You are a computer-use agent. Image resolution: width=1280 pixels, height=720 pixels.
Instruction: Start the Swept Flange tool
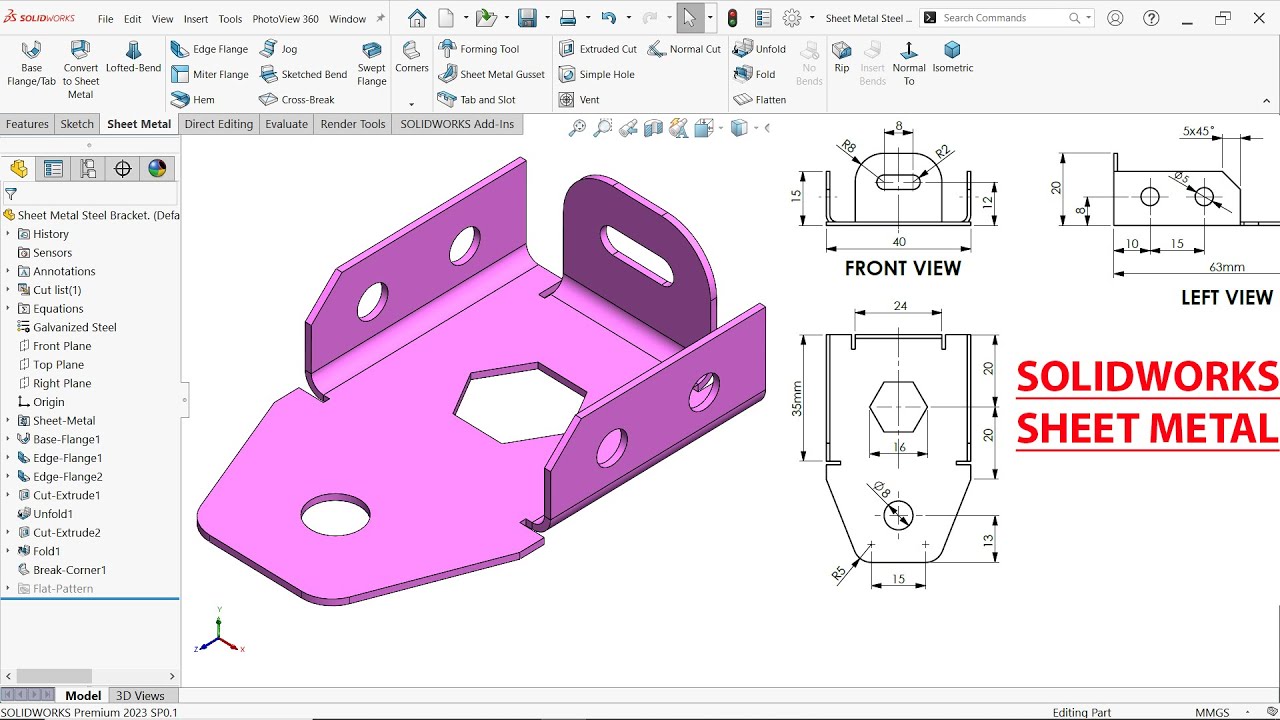click(x=372, y=64)
